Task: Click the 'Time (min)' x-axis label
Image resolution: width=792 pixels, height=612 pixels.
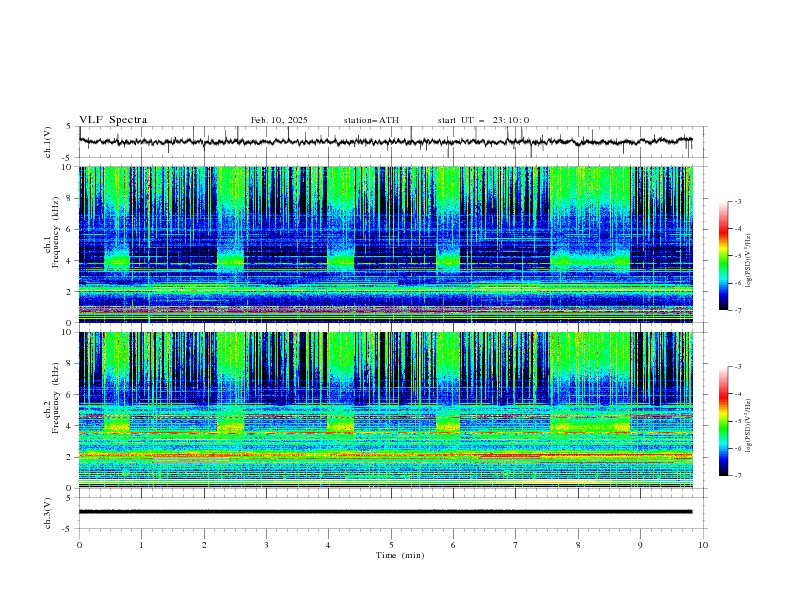Action: click(400, 555)
